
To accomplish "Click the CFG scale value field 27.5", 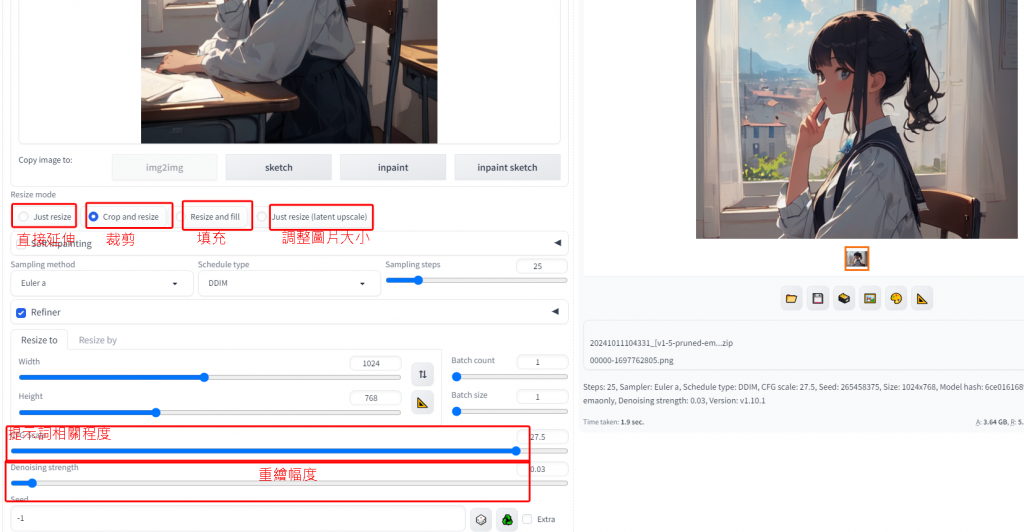I will pos(542,437).
